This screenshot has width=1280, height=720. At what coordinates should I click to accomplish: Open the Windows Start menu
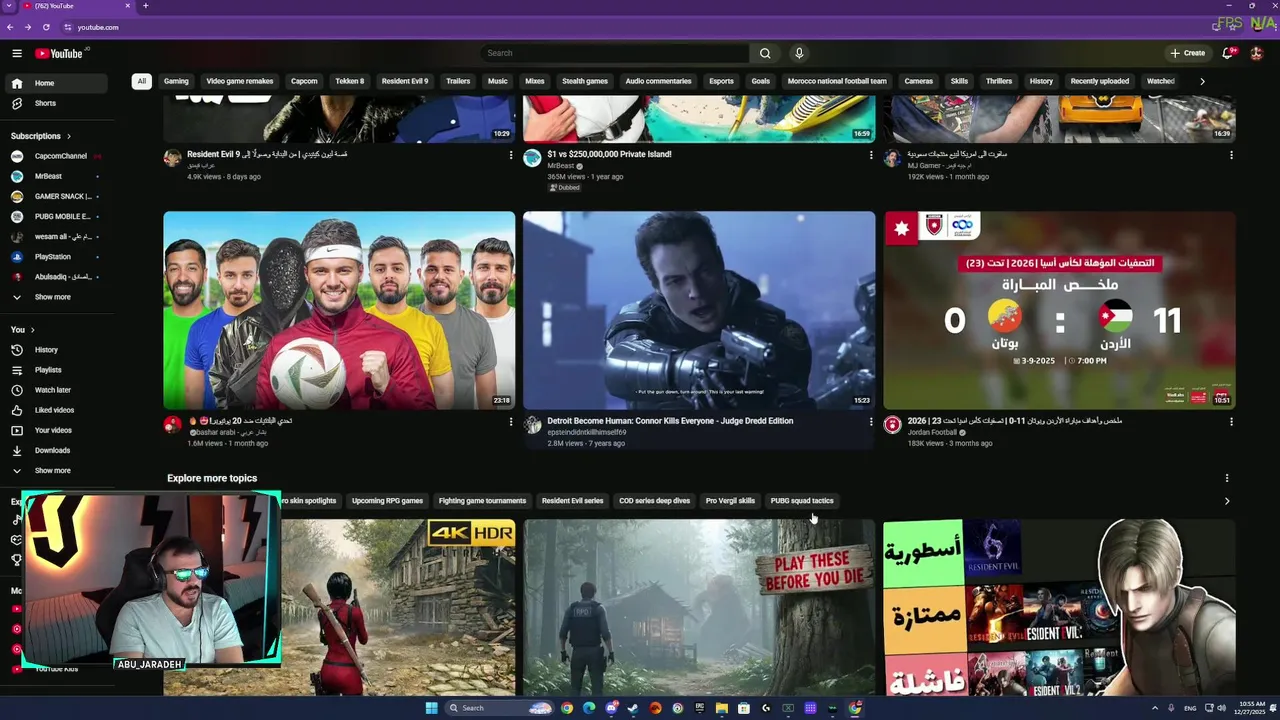click(431, 708)
